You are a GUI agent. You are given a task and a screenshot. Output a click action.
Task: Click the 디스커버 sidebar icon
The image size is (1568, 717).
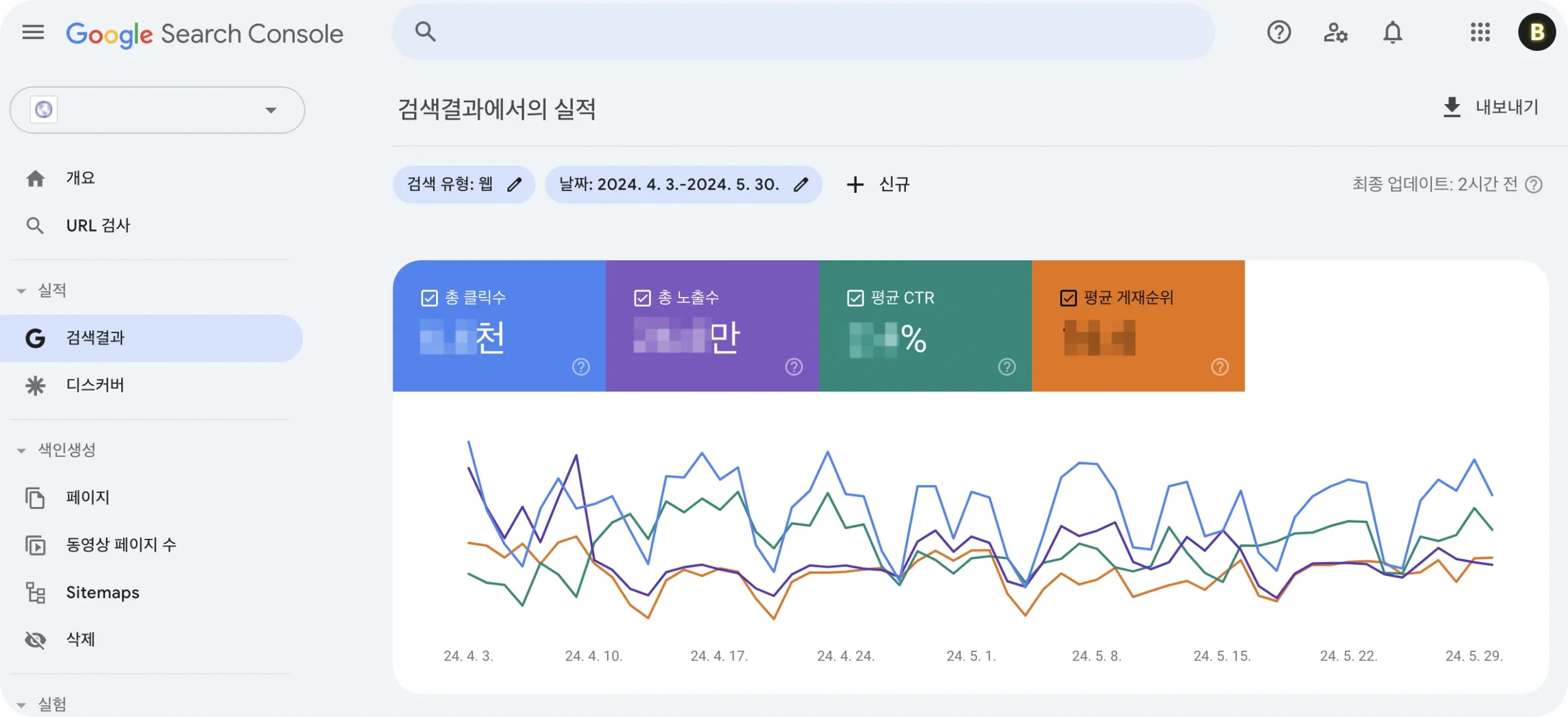(38, 384)
